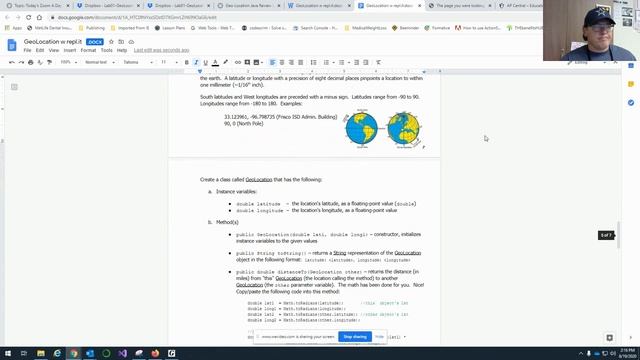640x360 pixels.
Task: Select the Paint format tool
Action: (49, 62)
